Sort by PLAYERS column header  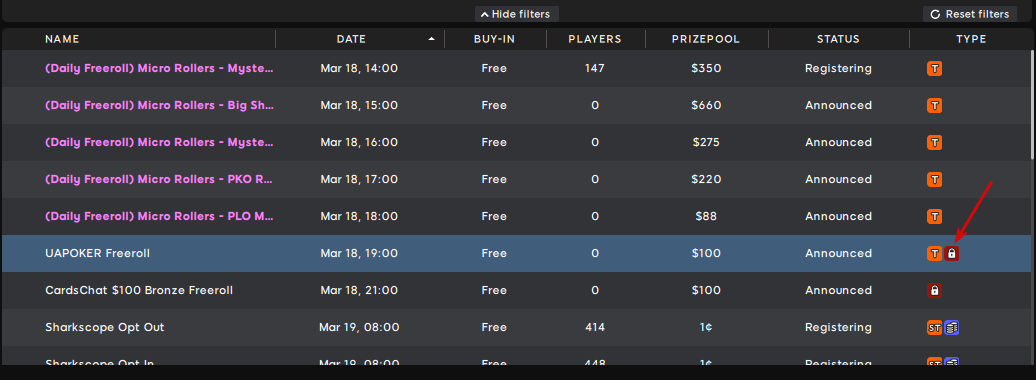595,39
